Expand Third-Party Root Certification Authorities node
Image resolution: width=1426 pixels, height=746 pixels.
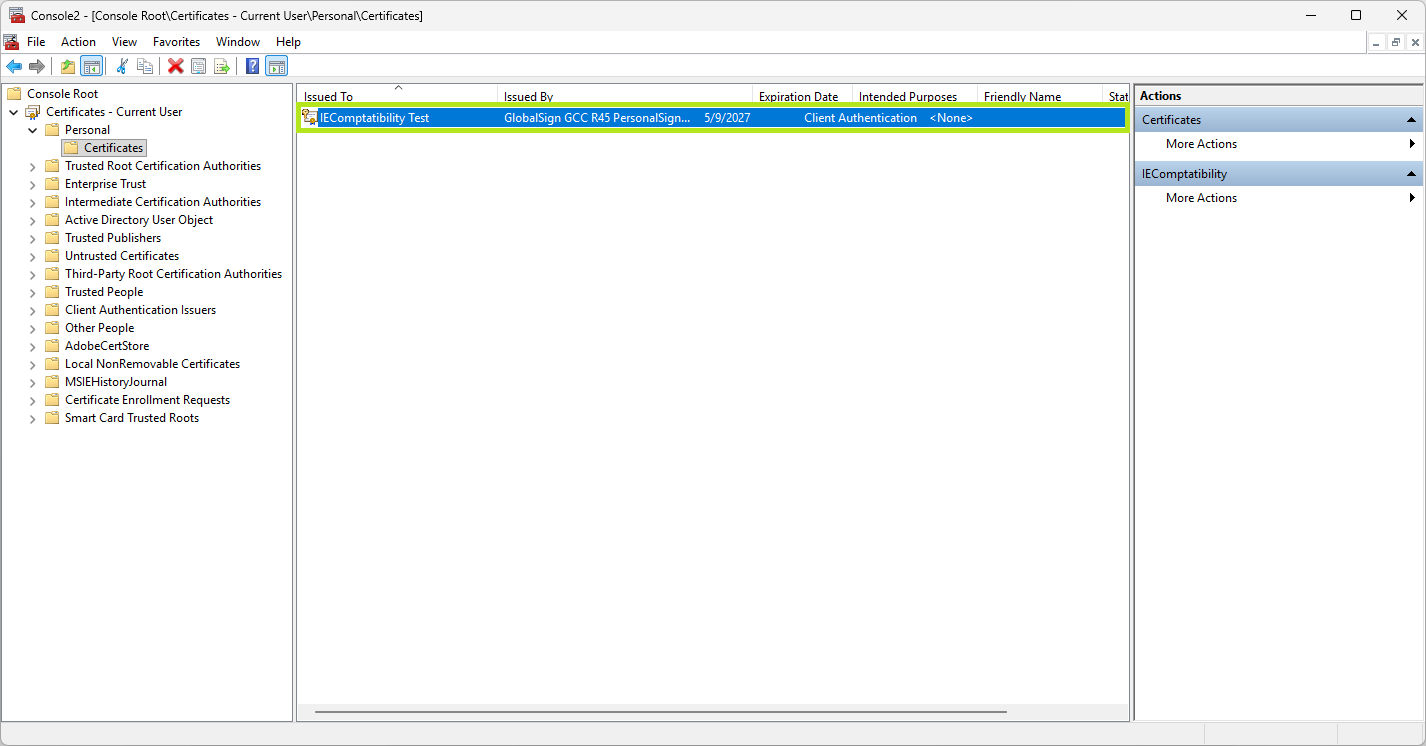click(x=33, y=274)
